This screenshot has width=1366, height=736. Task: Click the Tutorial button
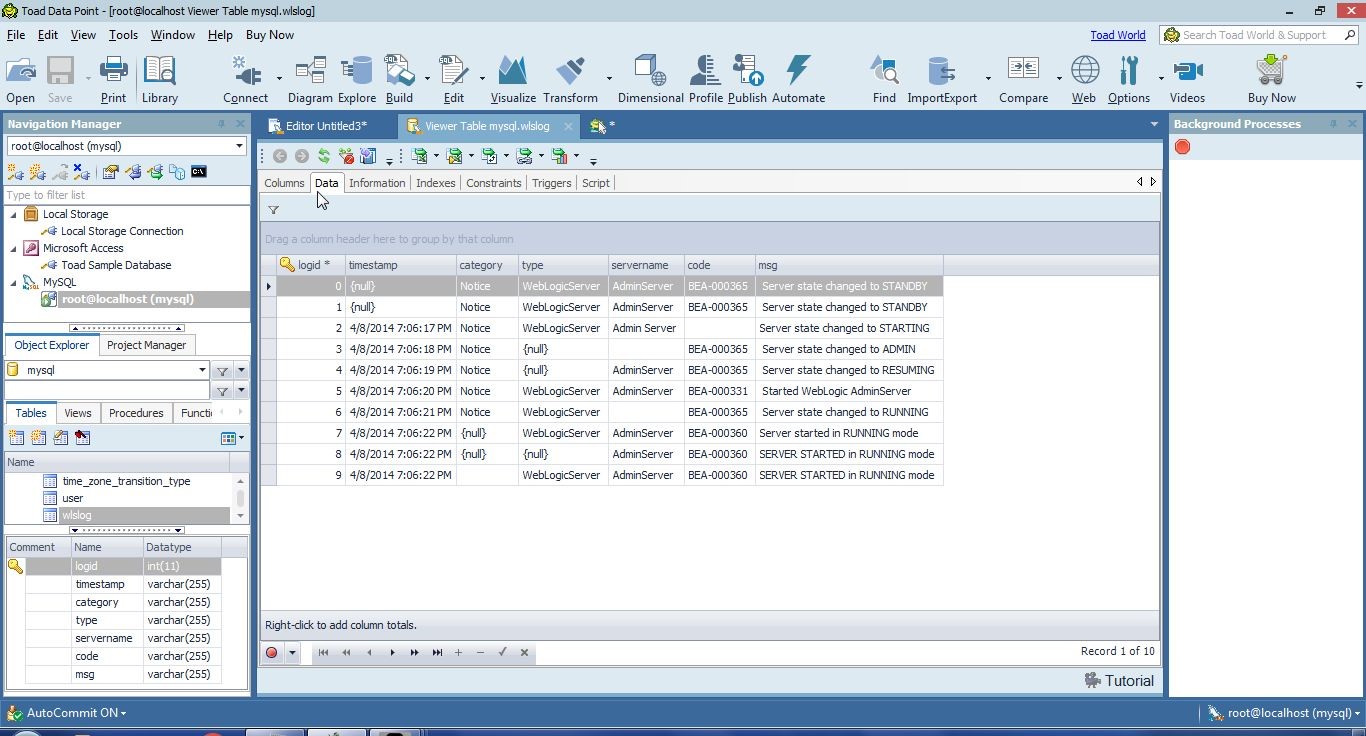1119,681
